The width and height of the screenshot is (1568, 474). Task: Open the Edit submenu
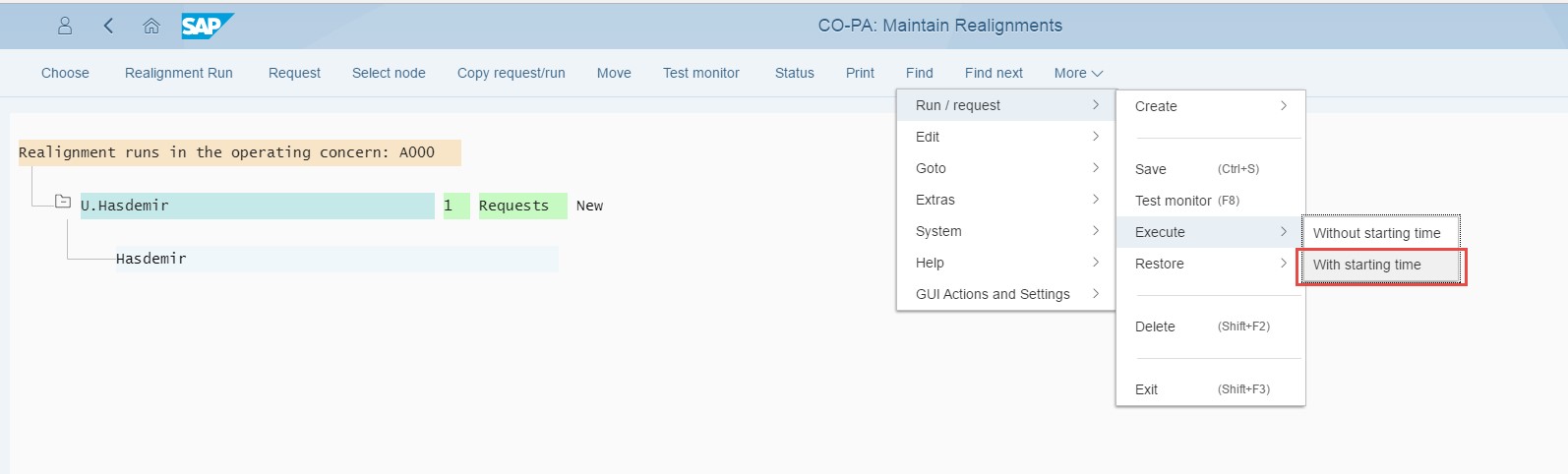tap(1005, 137)
